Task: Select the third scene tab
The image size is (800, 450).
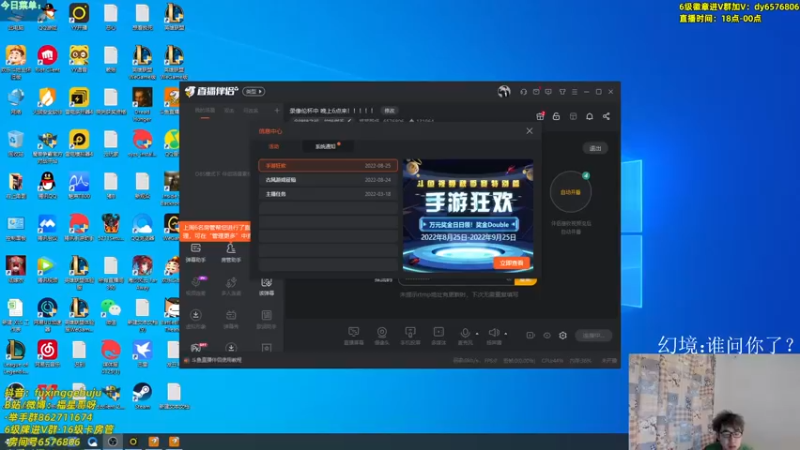Action: (x=251, y=111)
